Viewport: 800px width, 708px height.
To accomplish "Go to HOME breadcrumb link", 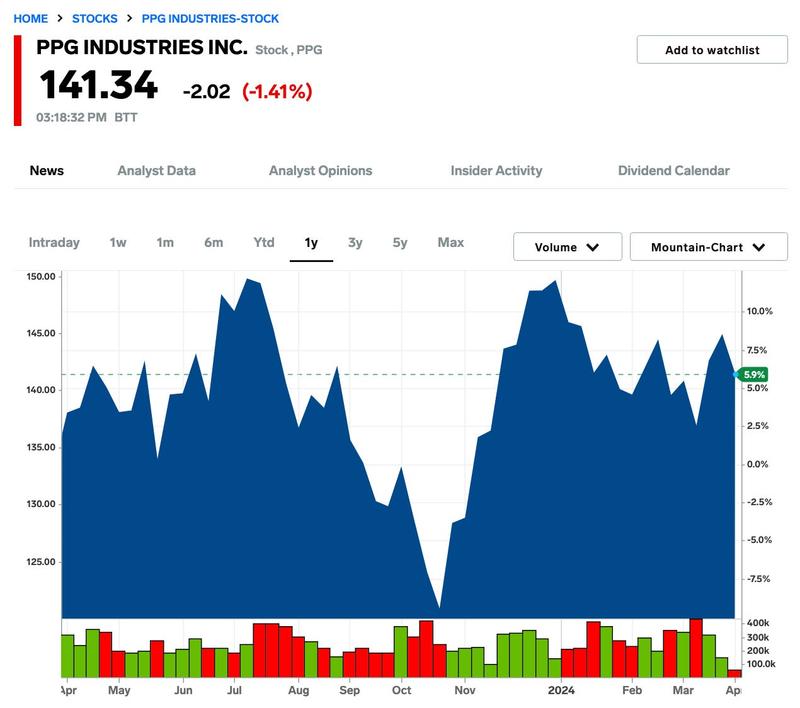I will click(x=31, y=19).
